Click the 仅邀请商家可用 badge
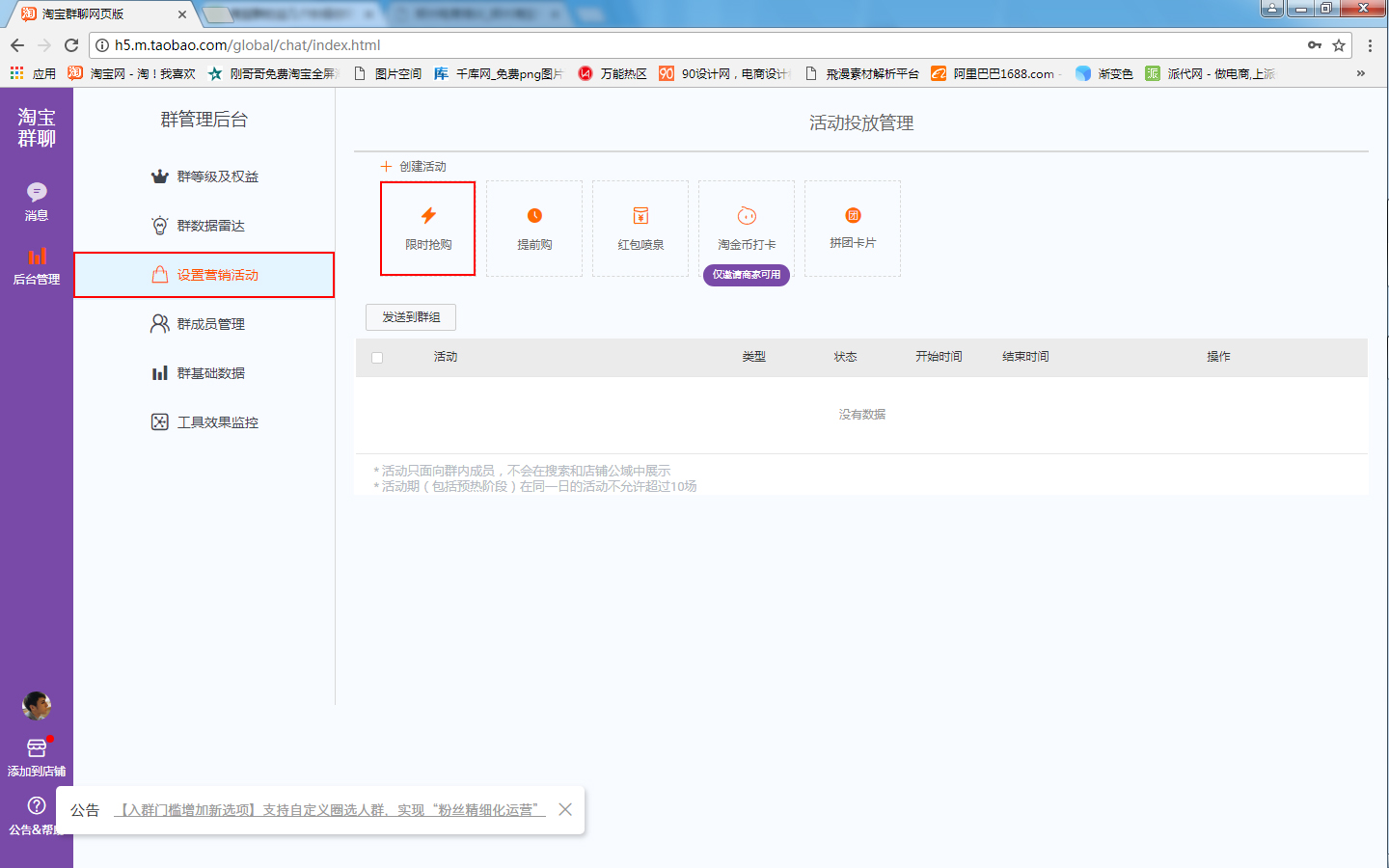The height and width of the screenshot is (868, 1389). click(747, 275)
